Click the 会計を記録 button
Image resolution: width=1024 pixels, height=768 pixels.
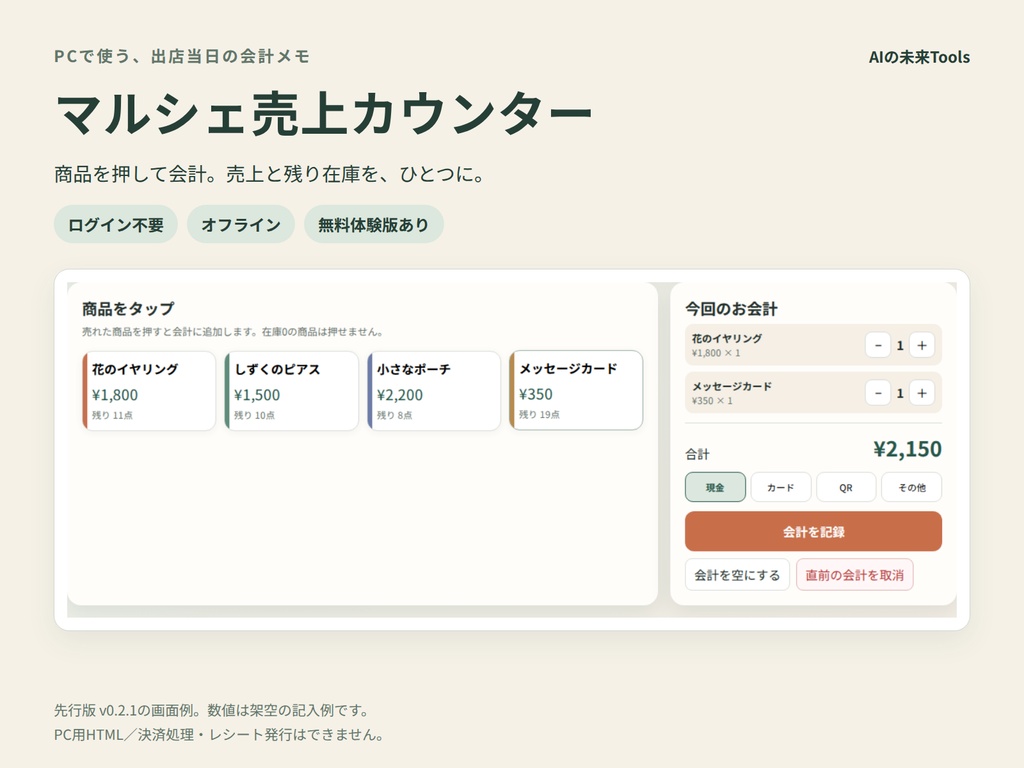click(813, 532)
